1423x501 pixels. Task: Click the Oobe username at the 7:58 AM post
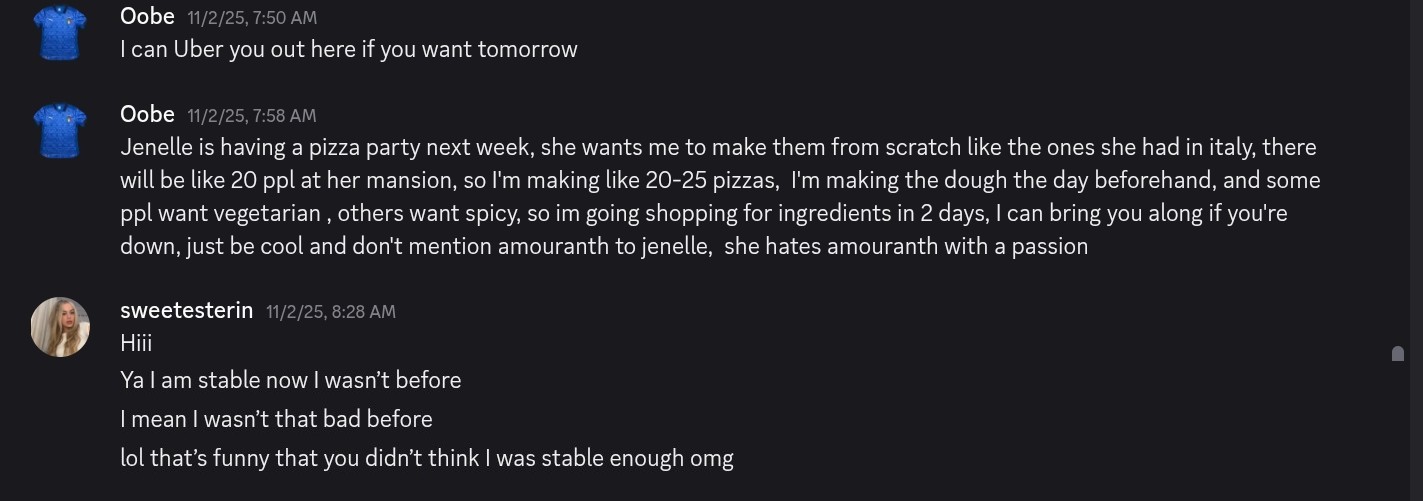(147, 114)
